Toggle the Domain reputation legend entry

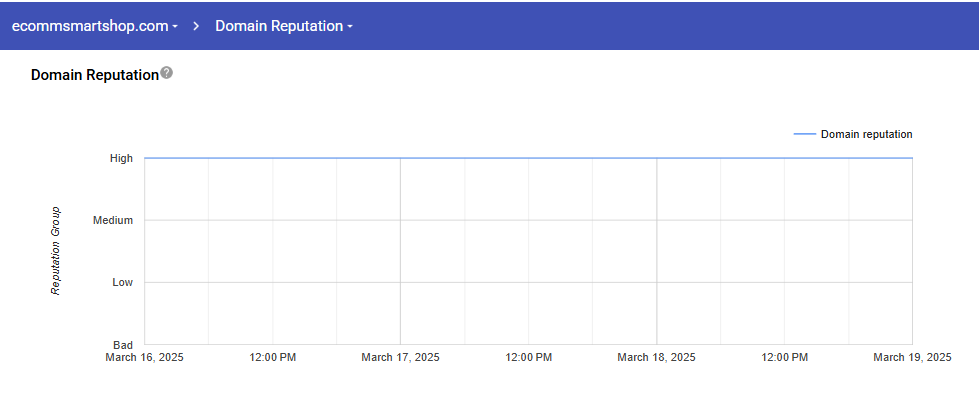(x=853, y=134)
